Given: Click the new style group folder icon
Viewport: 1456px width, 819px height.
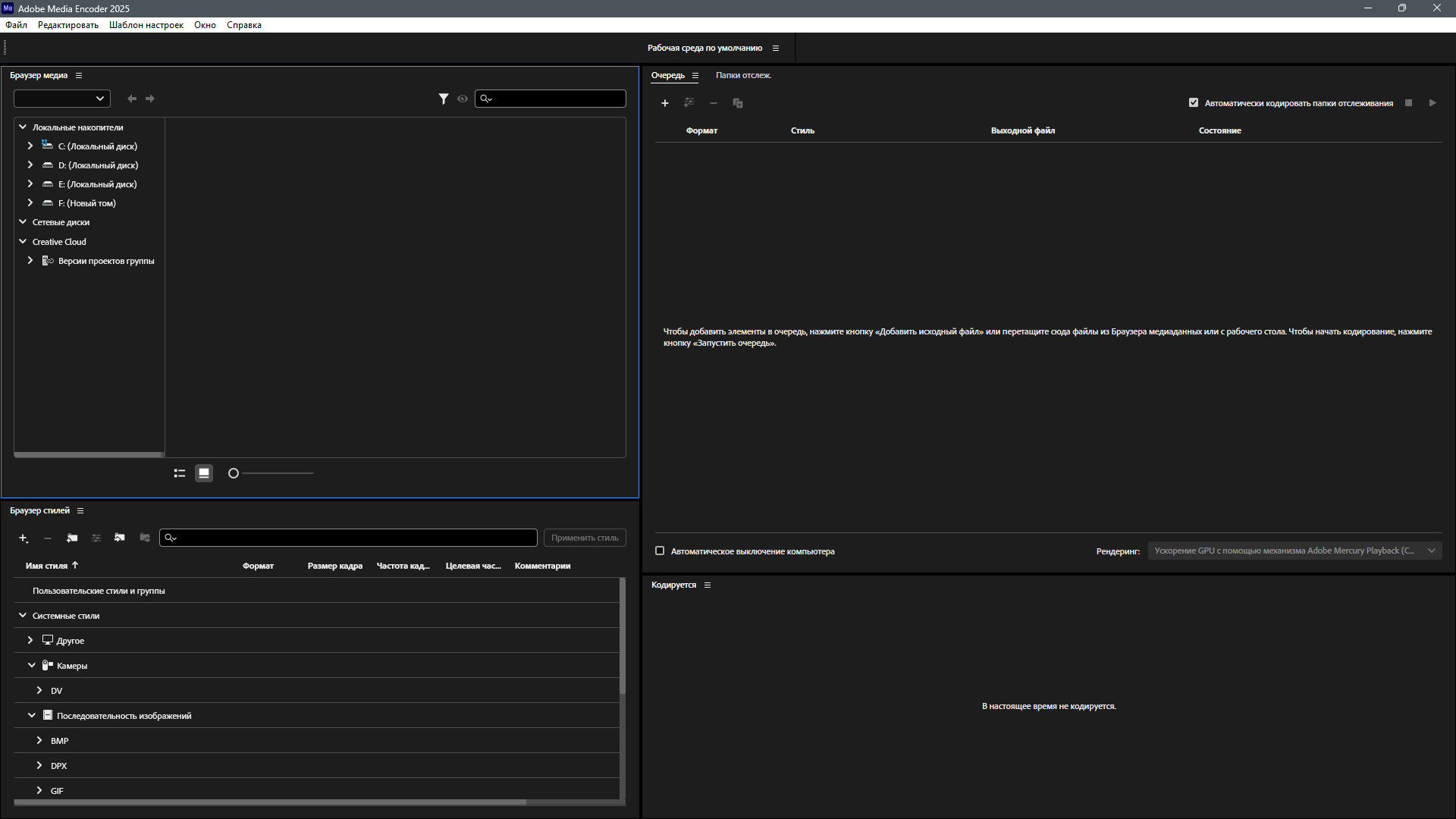Looking at the screenshot, I should pyautogui.click(x=72, y=538).
